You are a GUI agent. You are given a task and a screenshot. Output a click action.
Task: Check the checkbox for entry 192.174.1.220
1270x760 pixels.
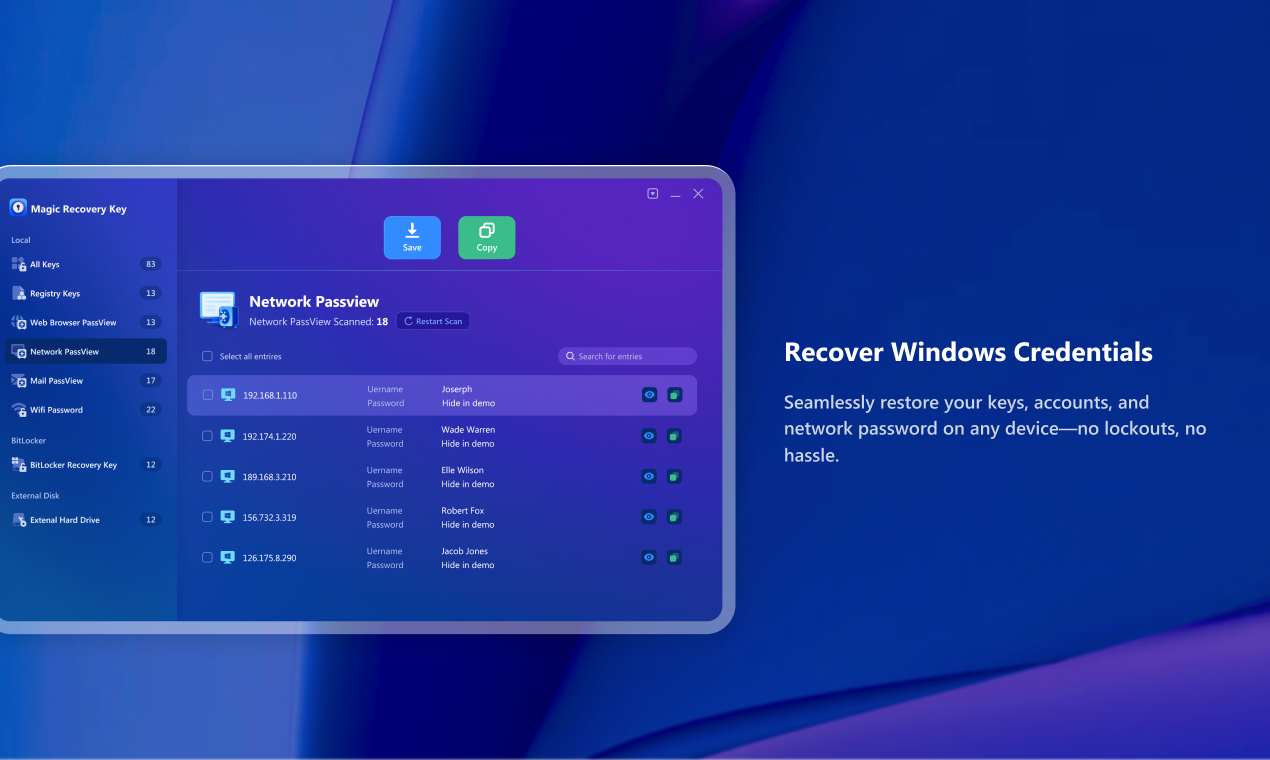[x=206, y=435]
